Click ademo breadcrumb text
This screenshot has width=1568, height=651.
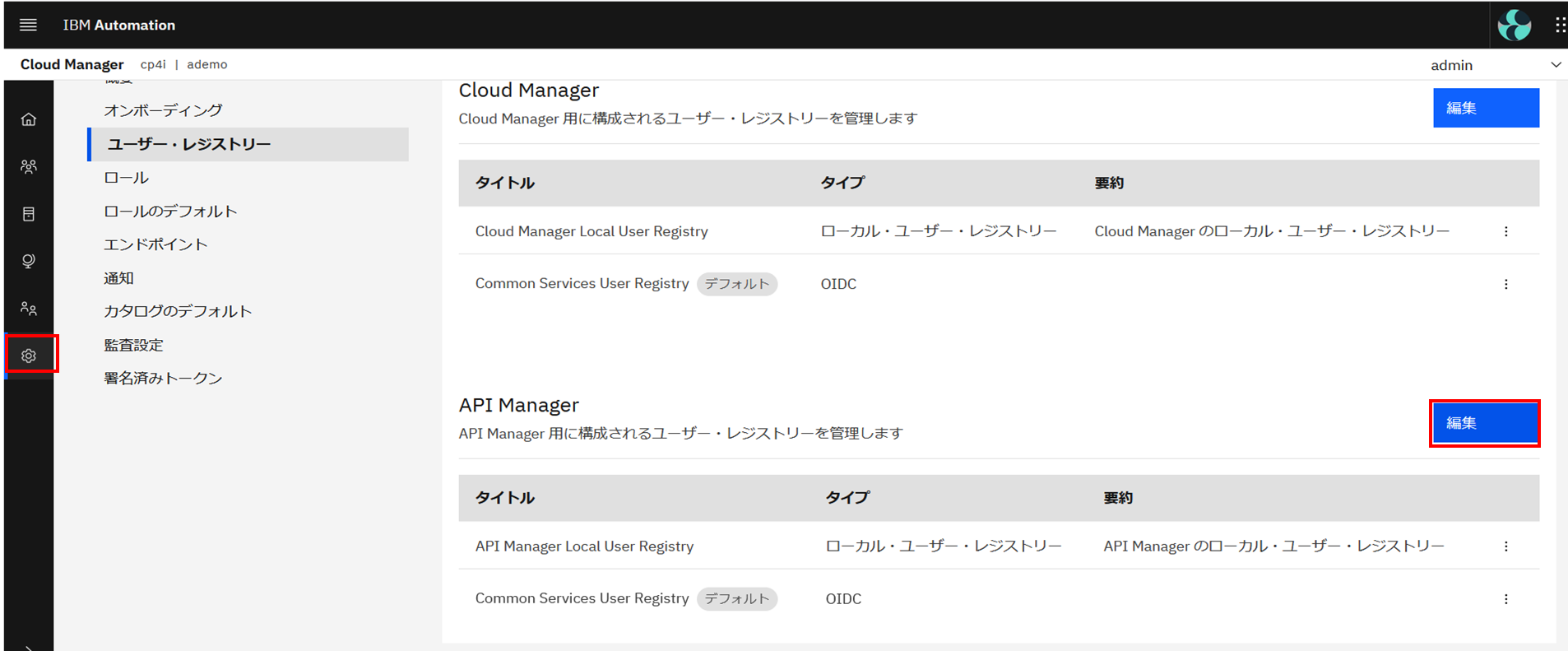[x=207, y=64]
